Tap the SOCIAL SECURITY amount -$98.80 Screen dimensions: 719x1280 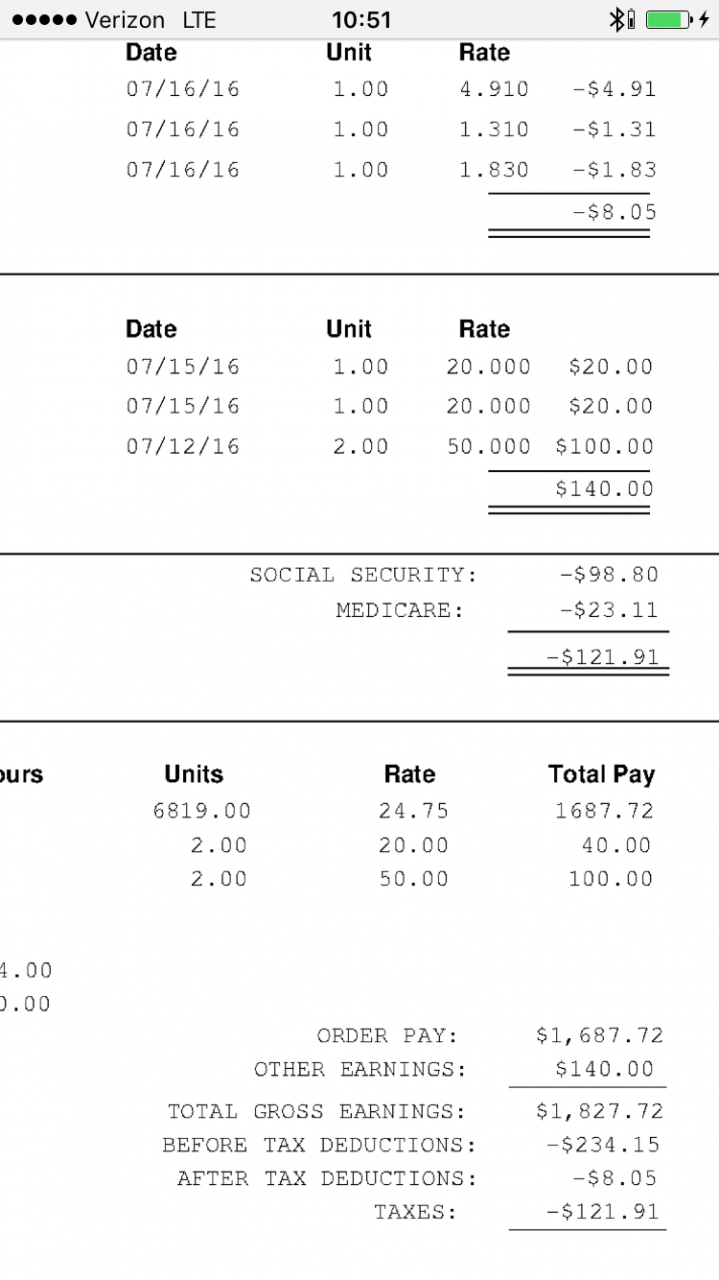click(x=609, y=575)
